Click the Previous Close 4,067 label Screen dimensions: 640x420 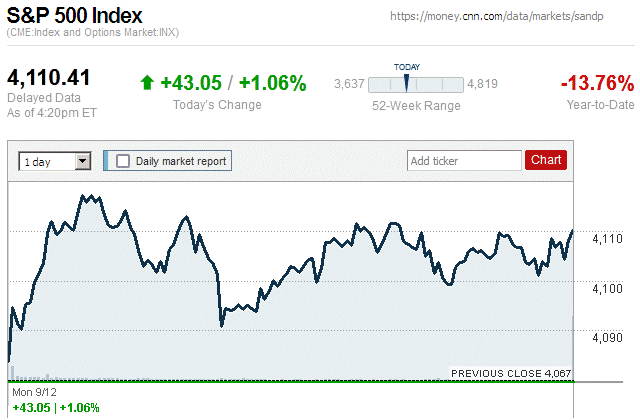510,373
